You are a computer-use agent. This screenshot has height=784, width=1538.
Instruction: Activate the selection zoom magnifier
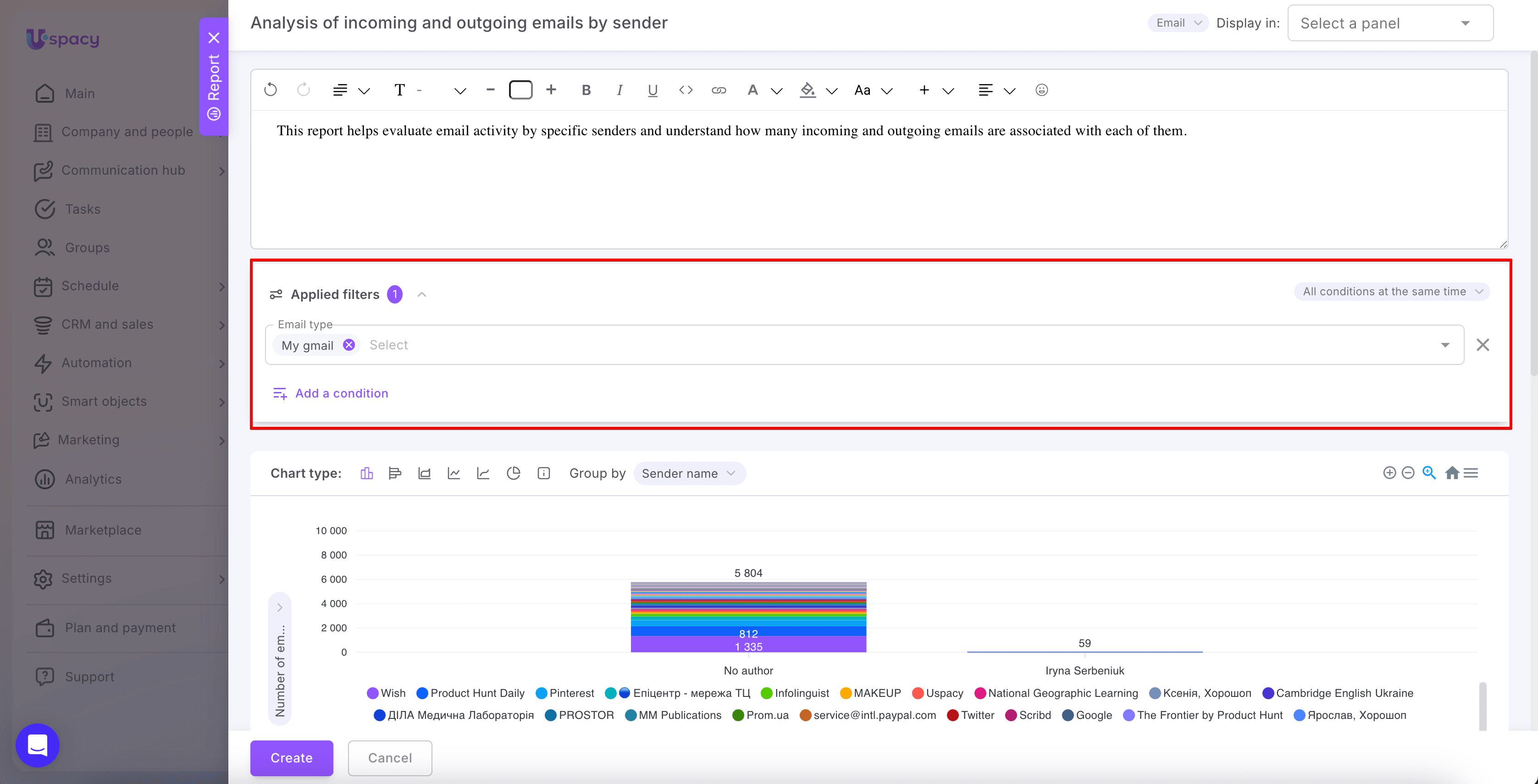(1429, 473)
